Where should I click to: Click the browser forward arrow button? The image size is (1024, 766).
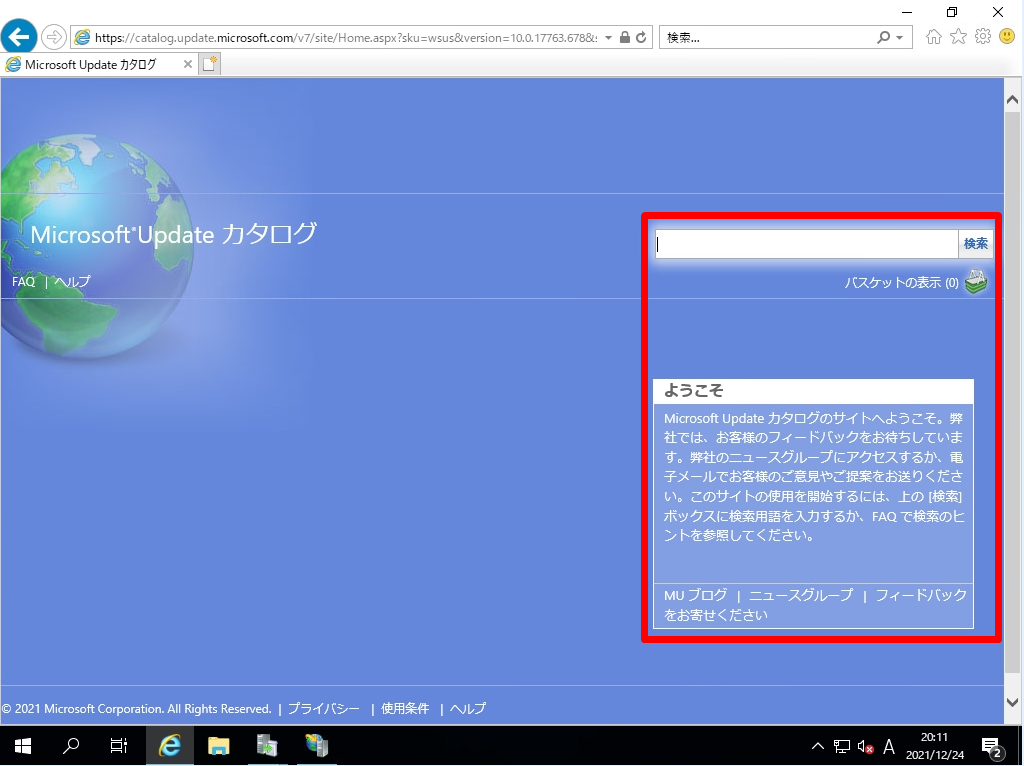pyautogui.click(x=54, y=37)
